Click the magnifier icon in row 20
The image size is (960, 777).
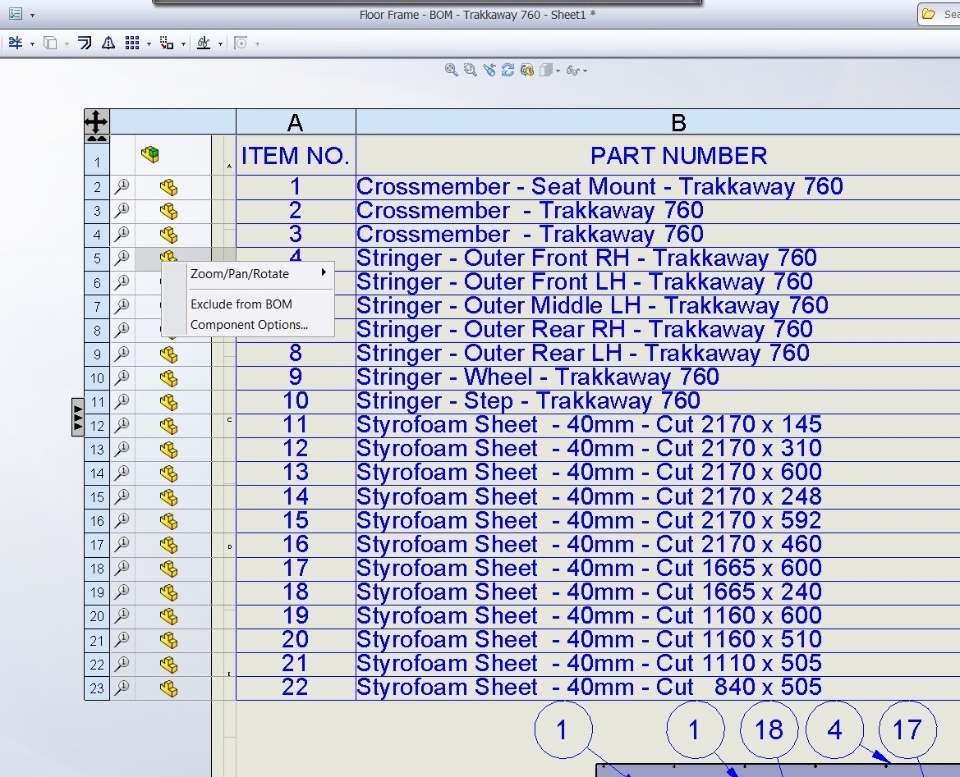point(122,616)
